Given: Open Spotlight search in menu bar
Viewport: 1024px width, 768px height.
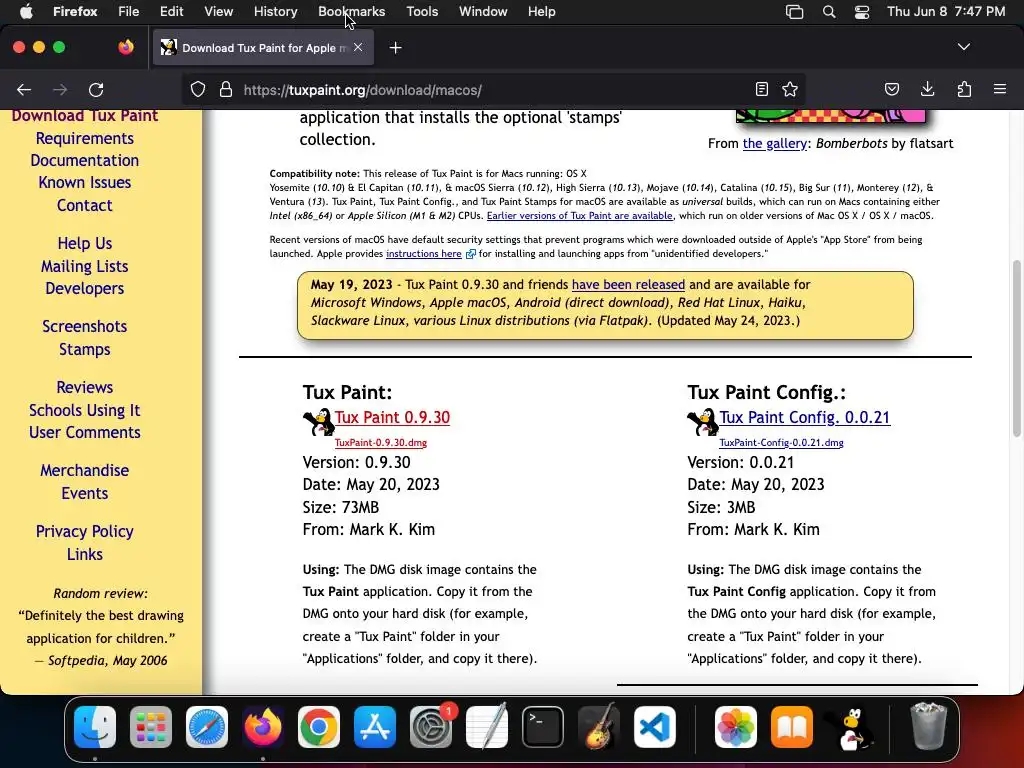Looking at the screenshot, I should click(x=829, y=11).
